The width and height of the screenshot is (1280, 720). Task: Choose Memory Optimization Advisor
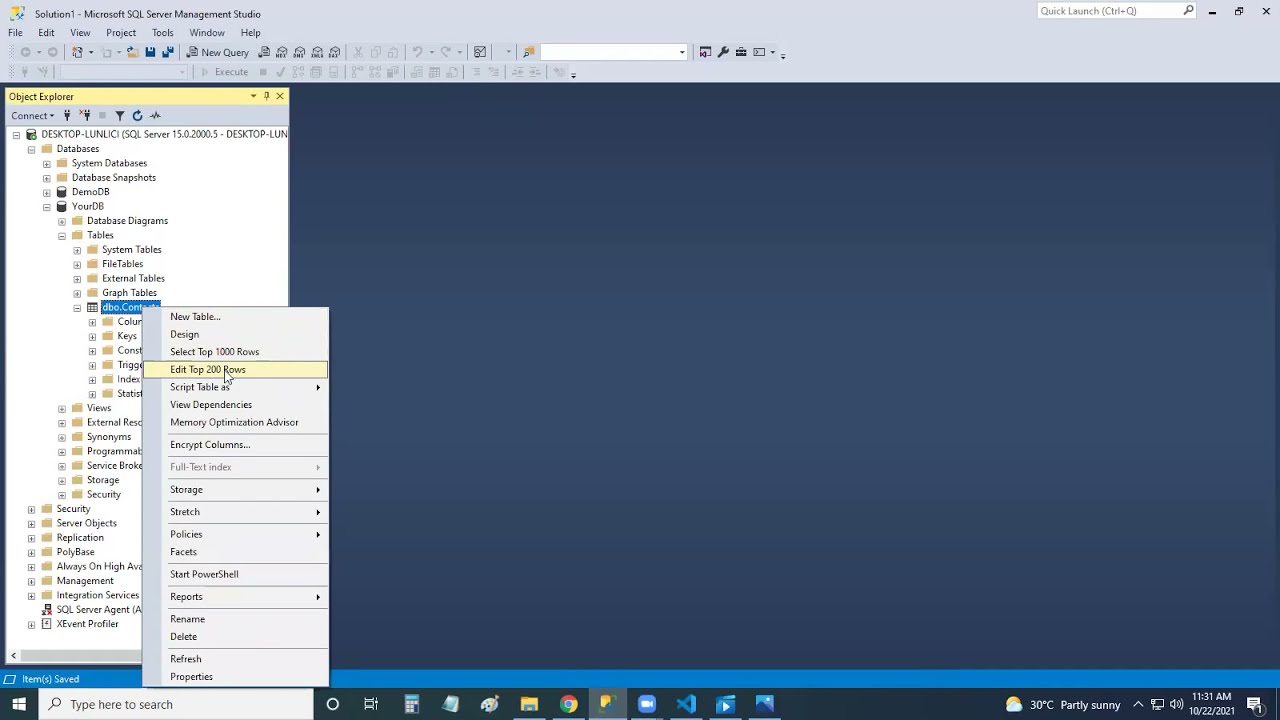(235, 422)
